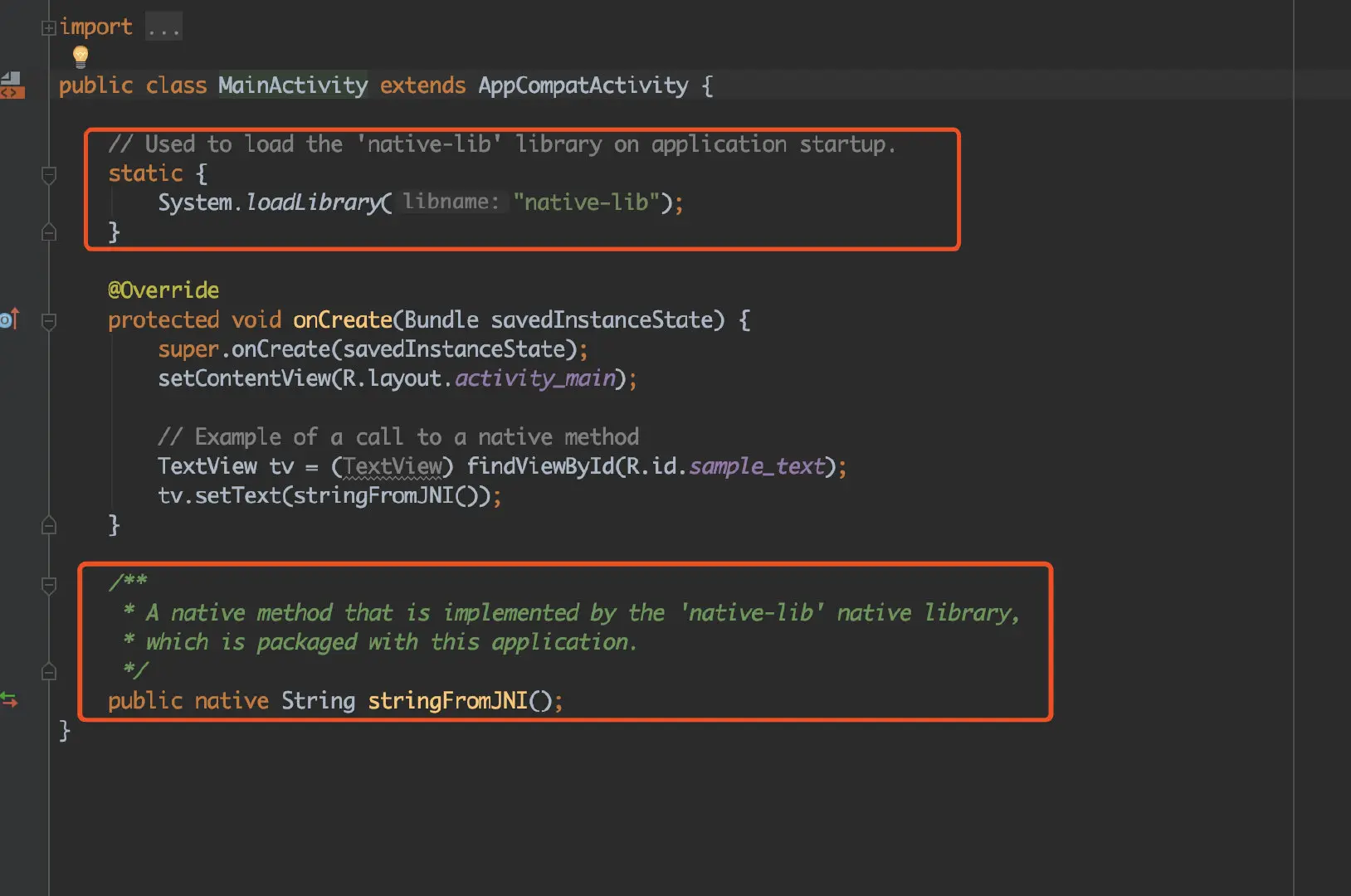Viewport: 1351px width, 896px height.
Task: Click the 'native' keyword in method declaration
Action: [x=232, y=701]
